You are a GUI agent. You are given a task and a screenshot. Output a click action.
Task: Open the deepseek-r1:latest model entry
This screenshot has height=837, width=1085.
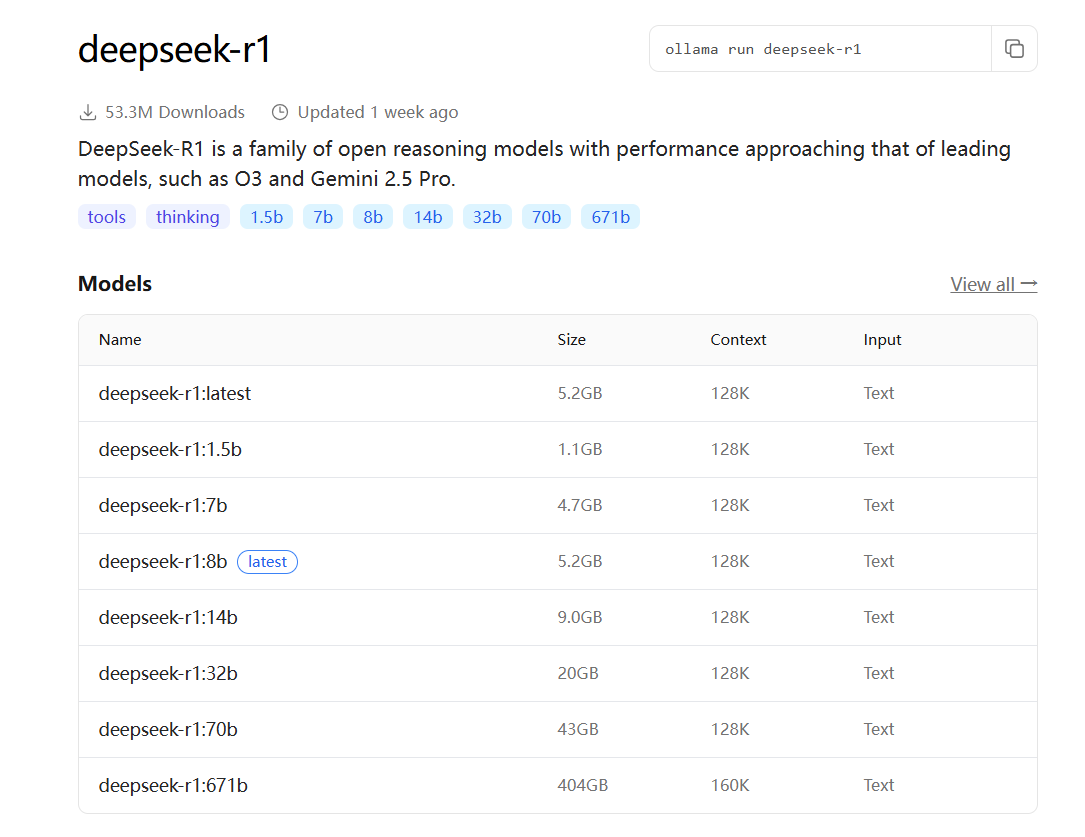[174, 393]
